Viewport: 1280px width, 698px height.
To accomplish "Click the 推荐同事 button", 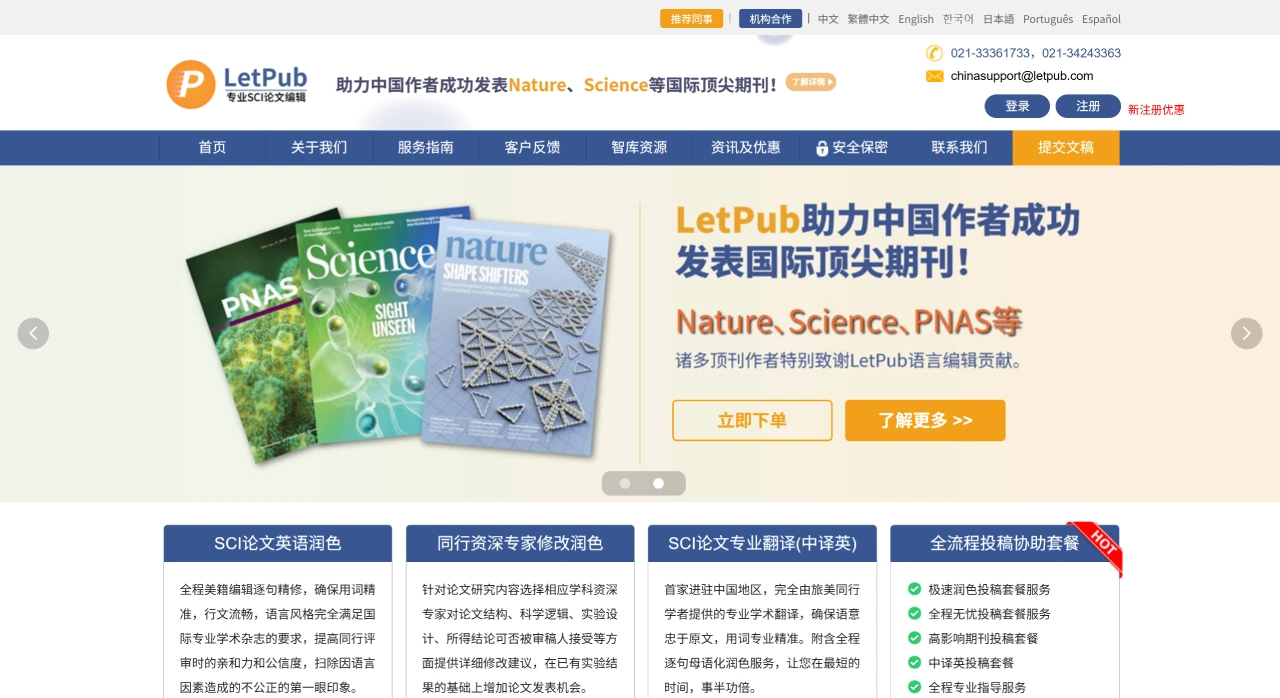I will (x=691, y=19).
